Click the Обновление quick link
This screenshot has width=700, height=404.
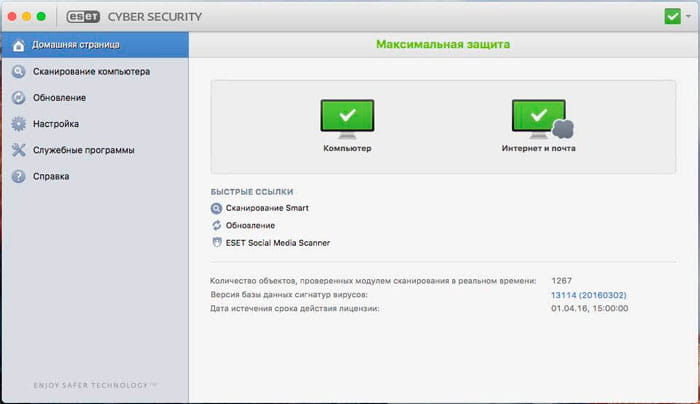pyautogui.click(x=250, y=225)
